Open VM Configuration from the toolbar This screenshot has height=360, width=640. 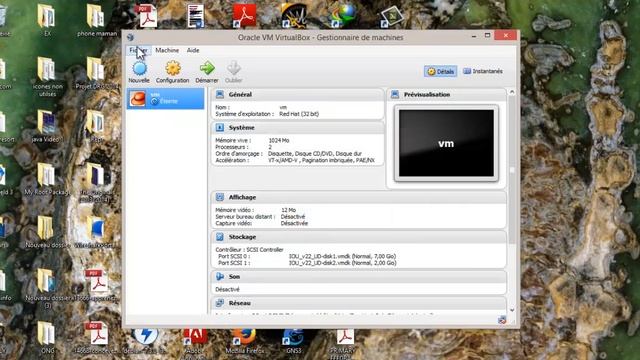[173, 72]
